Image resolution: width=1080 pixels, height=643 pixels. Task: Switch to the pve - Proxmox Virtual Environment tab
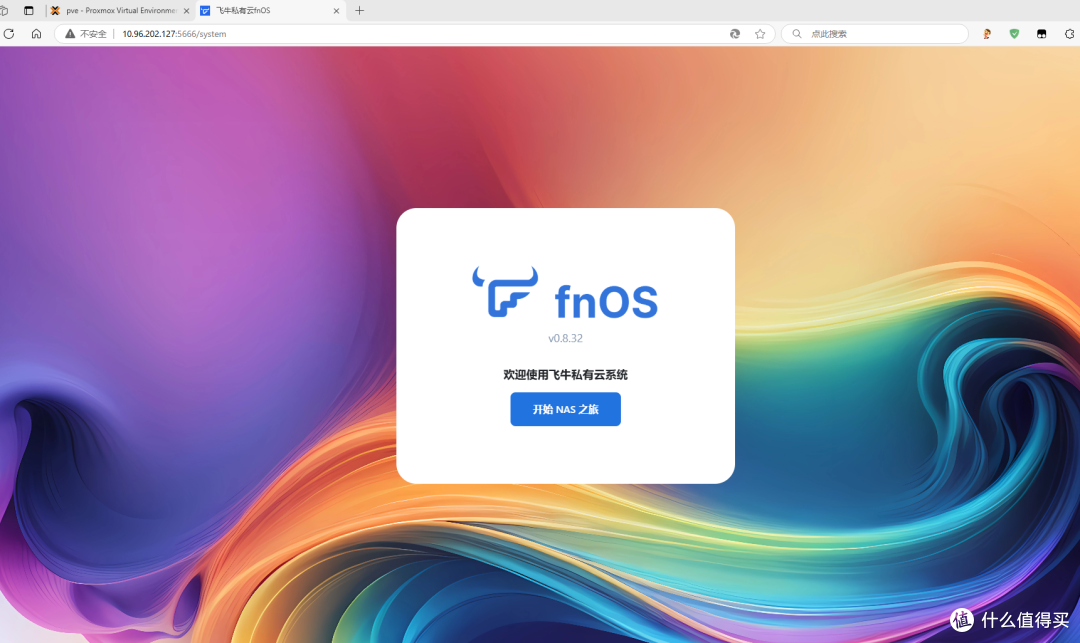pyautogui.click(x=121, y=10)
